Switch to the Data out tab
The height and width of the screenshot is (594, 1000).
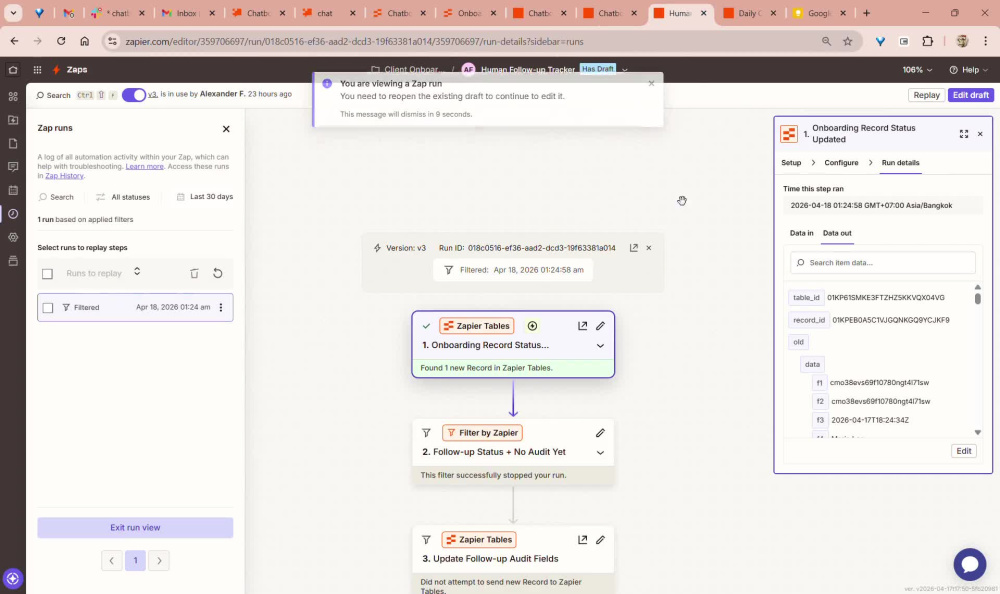tap(837, 233)
